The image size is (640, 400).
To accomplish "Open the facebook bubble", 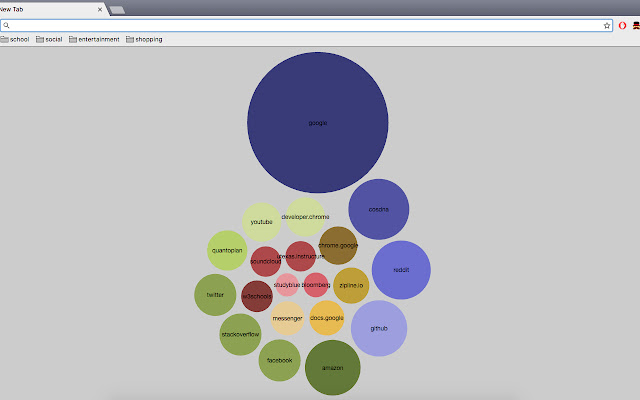I will click(x=280, y=360).
